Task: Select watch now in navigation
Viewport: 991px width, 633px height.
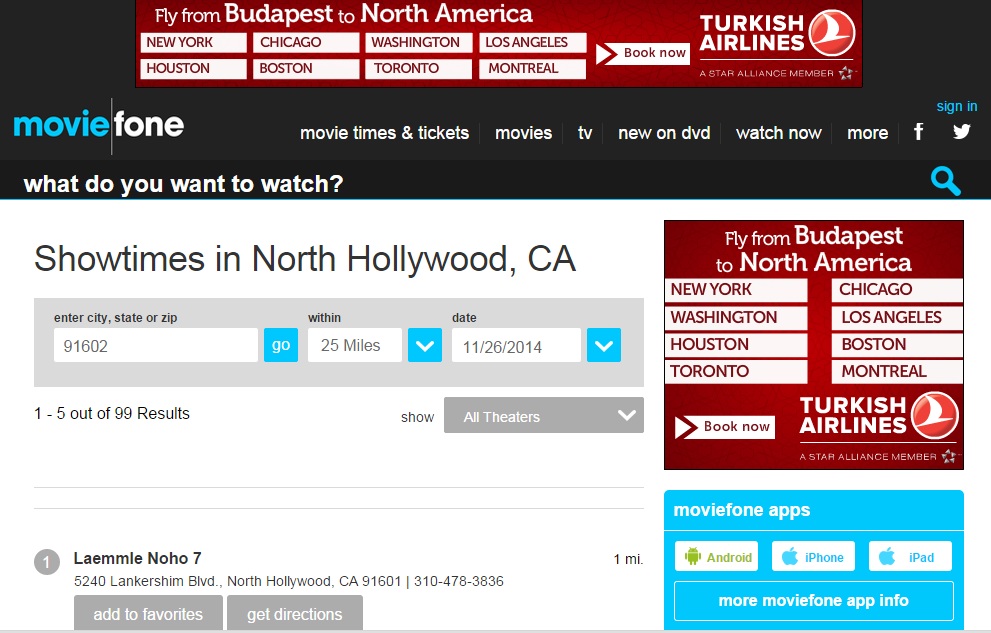Action: (x=778, y=133)
